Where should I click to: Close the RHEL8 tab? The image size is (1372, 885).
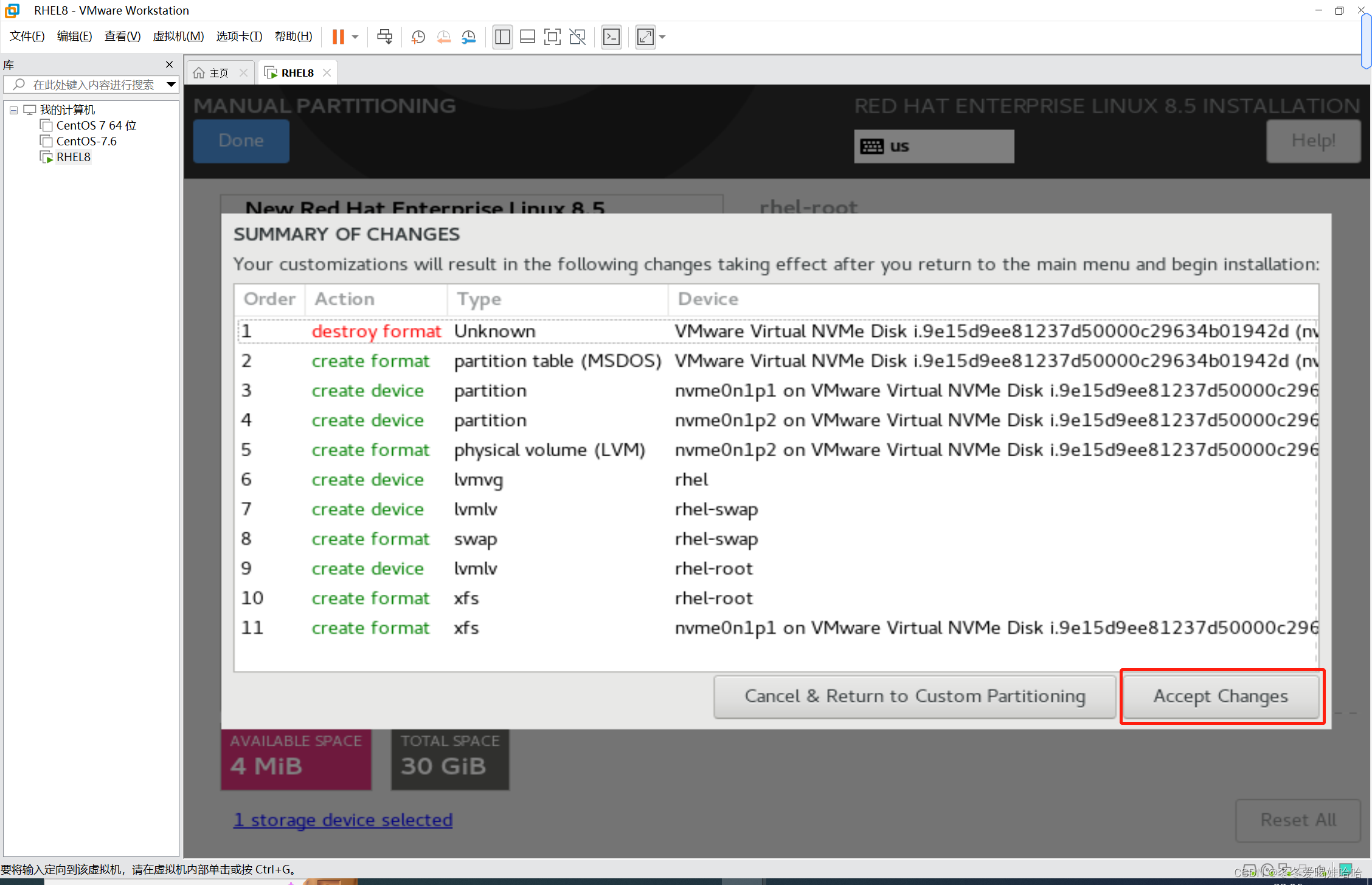pos(327,73)
